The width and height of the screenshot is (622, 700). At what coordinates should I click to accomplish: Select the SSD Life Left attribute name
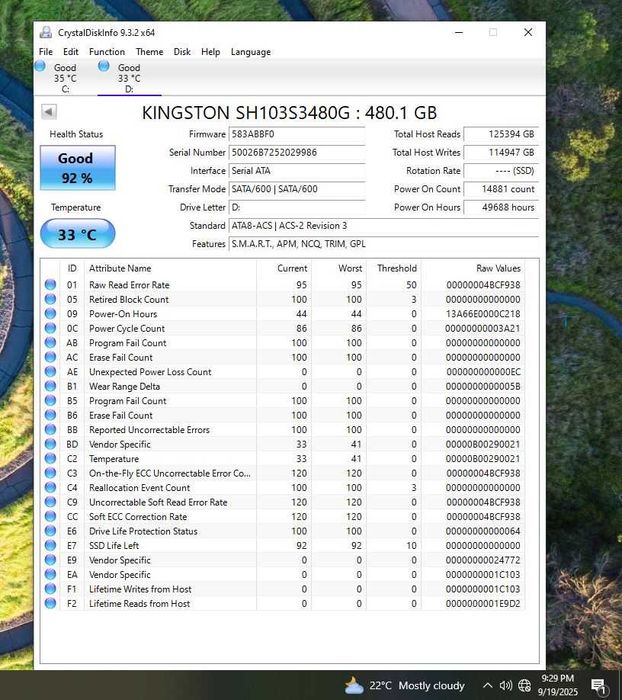coord(114,546)
